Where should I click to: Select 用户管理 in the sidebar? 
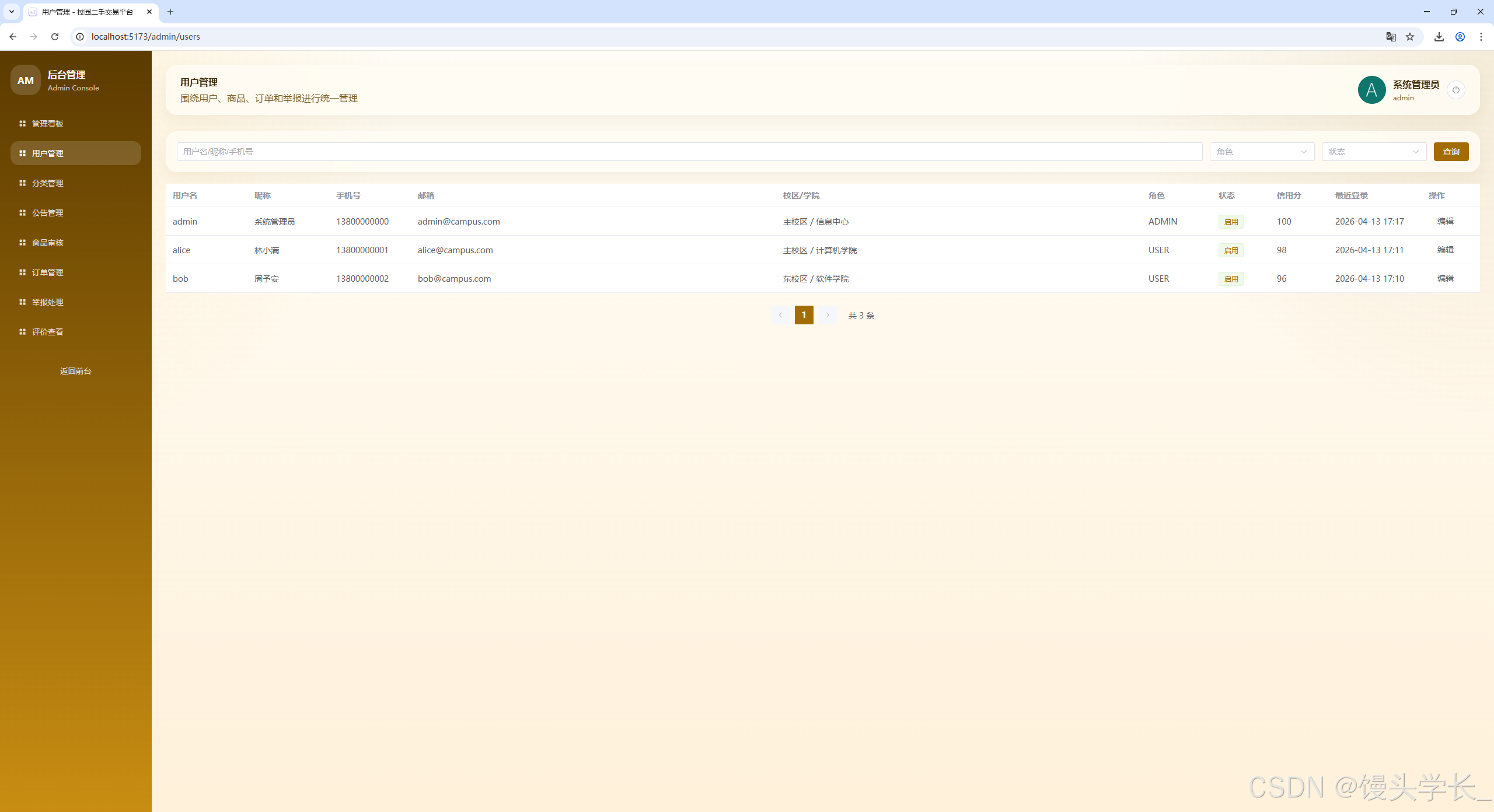76,153
